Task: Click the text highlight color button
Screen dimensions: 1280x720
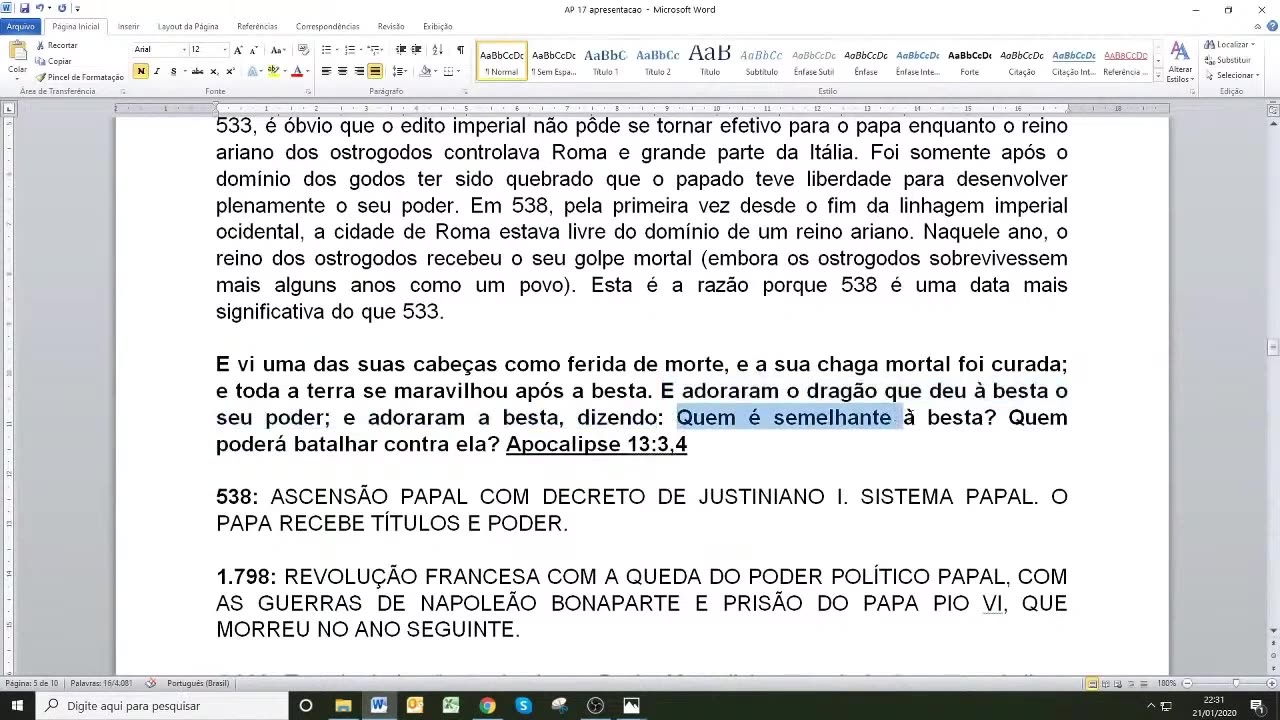Action: point(273,71)
